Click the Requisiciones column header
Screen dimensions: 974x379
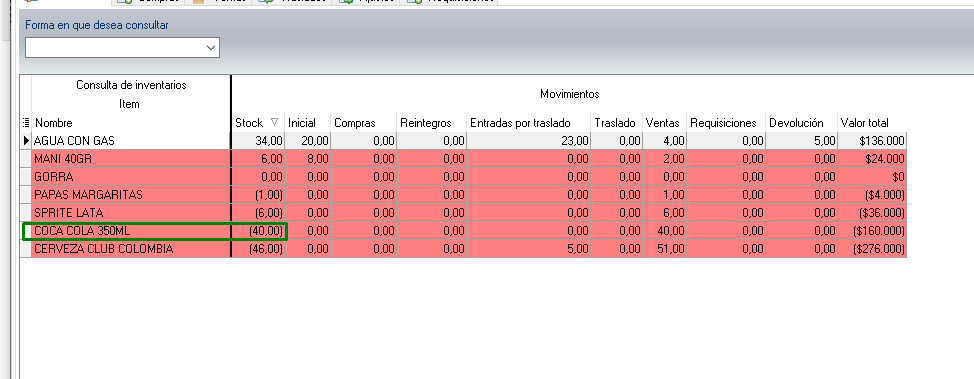point(726,123)
